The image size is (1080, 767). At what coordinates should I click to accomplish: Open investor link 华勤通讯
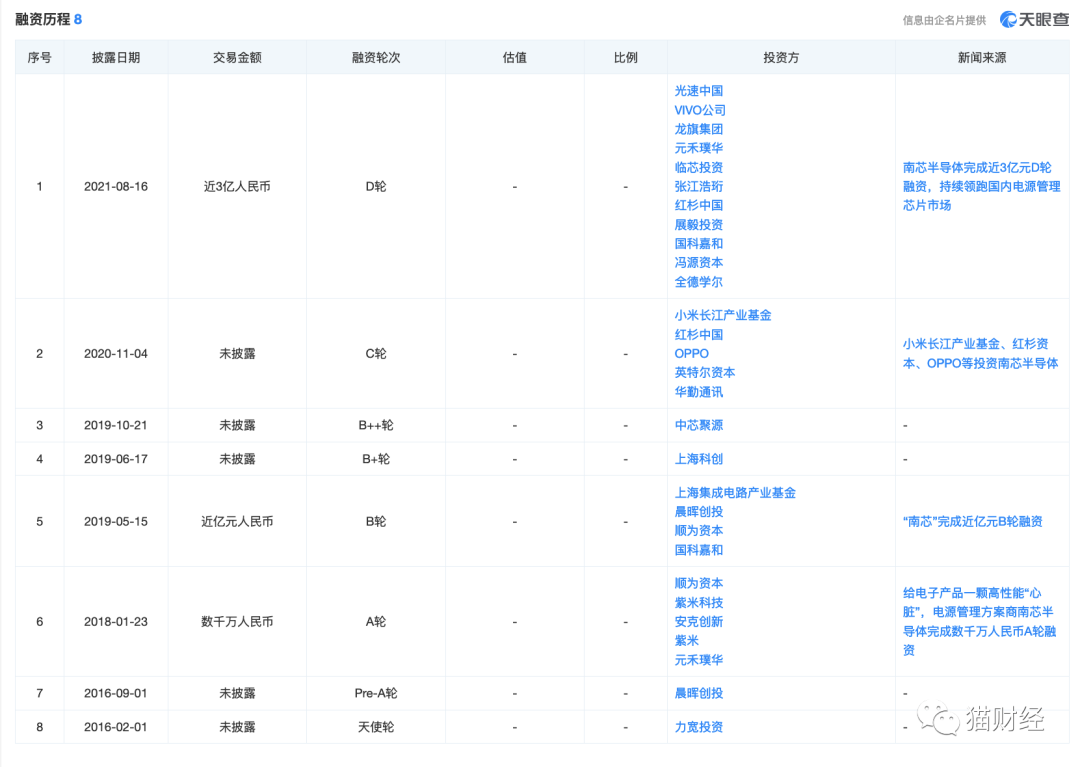click(698, 392)
